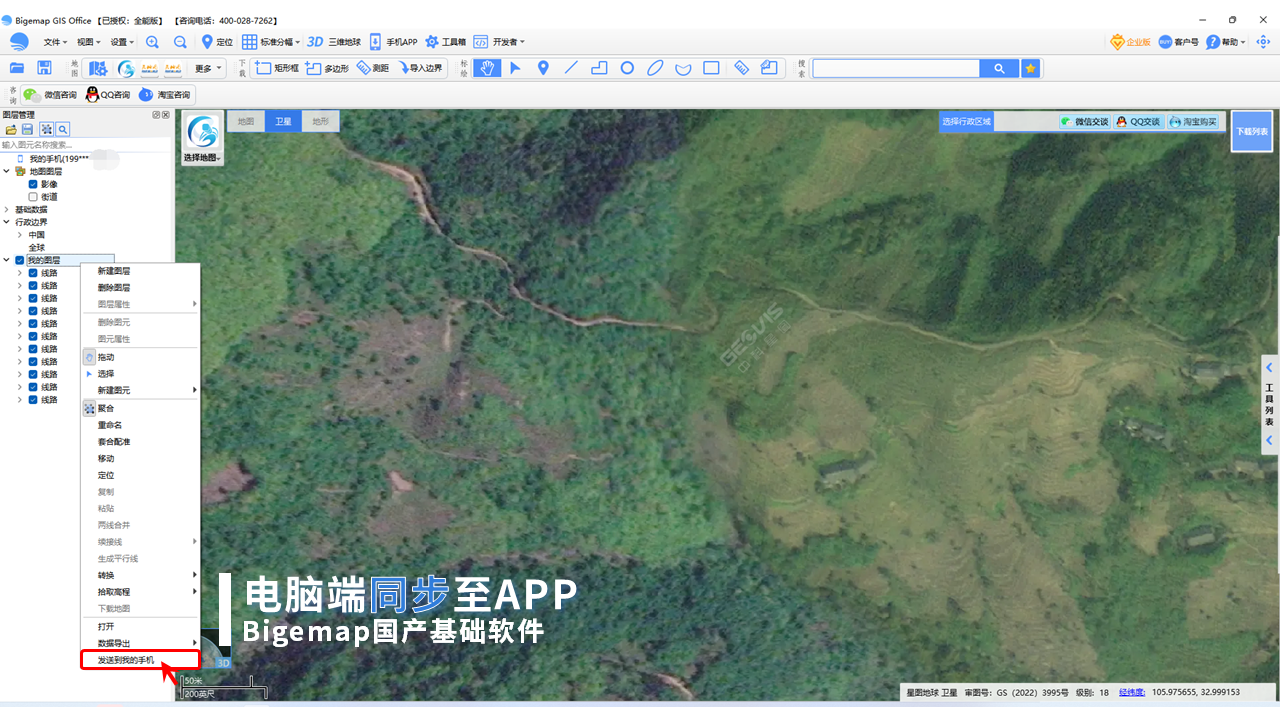Open the 设置 dropdown menu

pos(123,42)
